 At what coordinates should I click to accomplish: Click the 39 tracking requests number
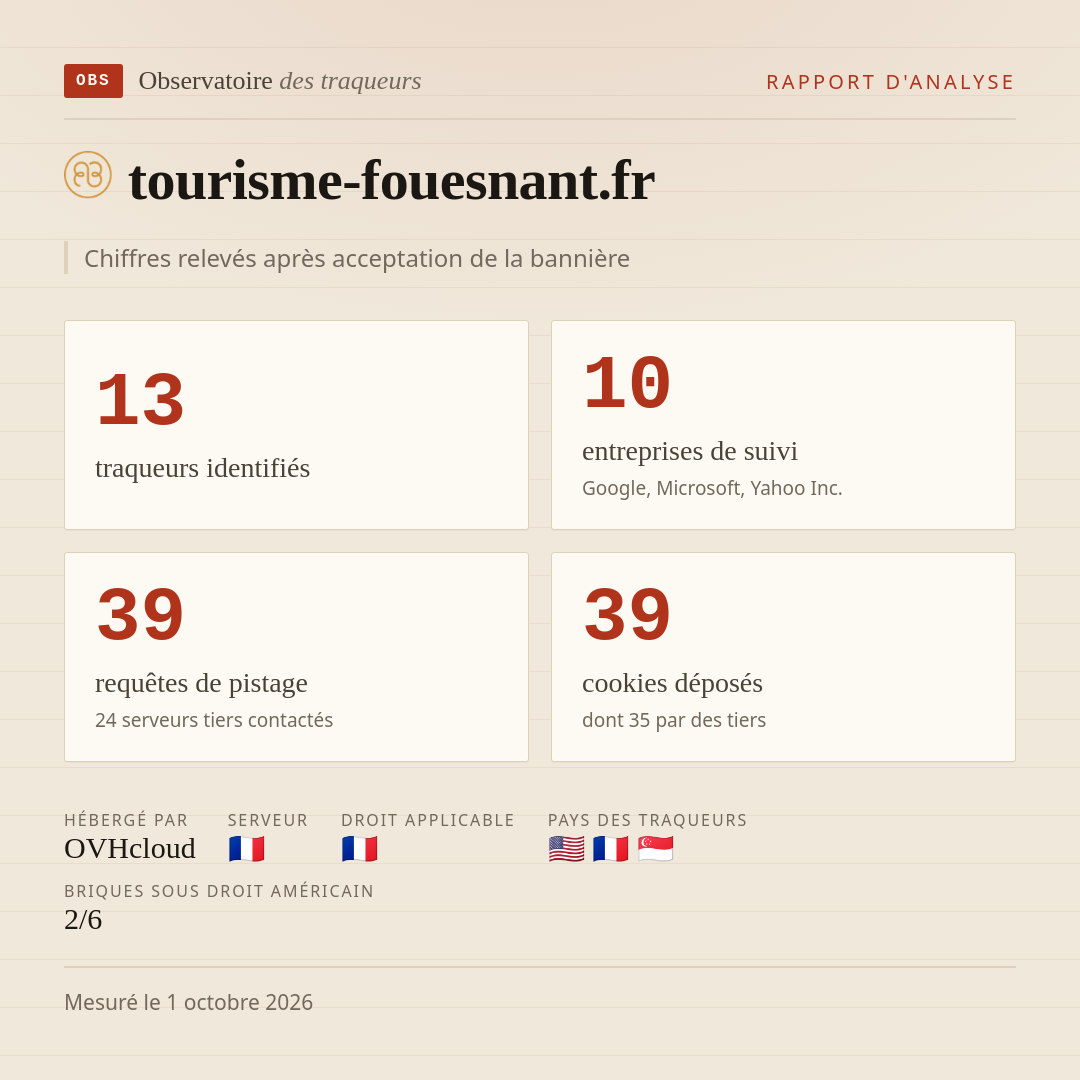pyautogui.click(x=141, y=615)
